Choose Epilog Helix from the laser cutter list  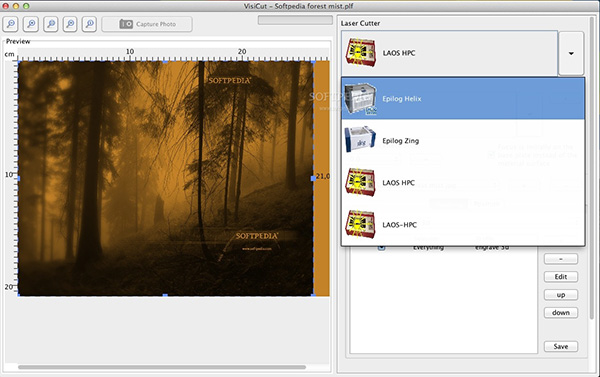click(463, 99)
